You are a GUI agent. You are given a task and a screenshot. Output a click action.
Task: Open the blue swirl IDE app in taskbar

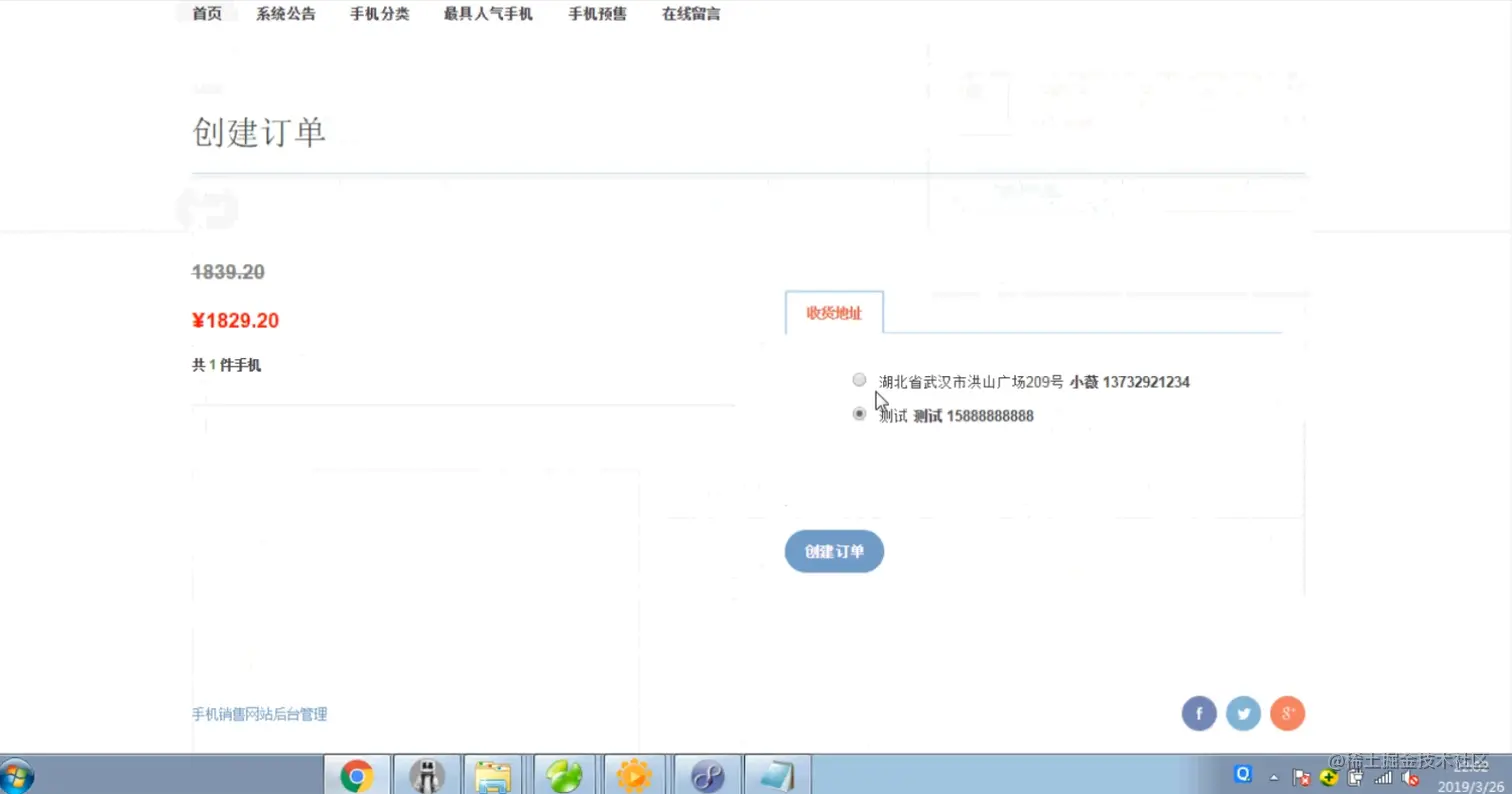(x=707, y=776)
